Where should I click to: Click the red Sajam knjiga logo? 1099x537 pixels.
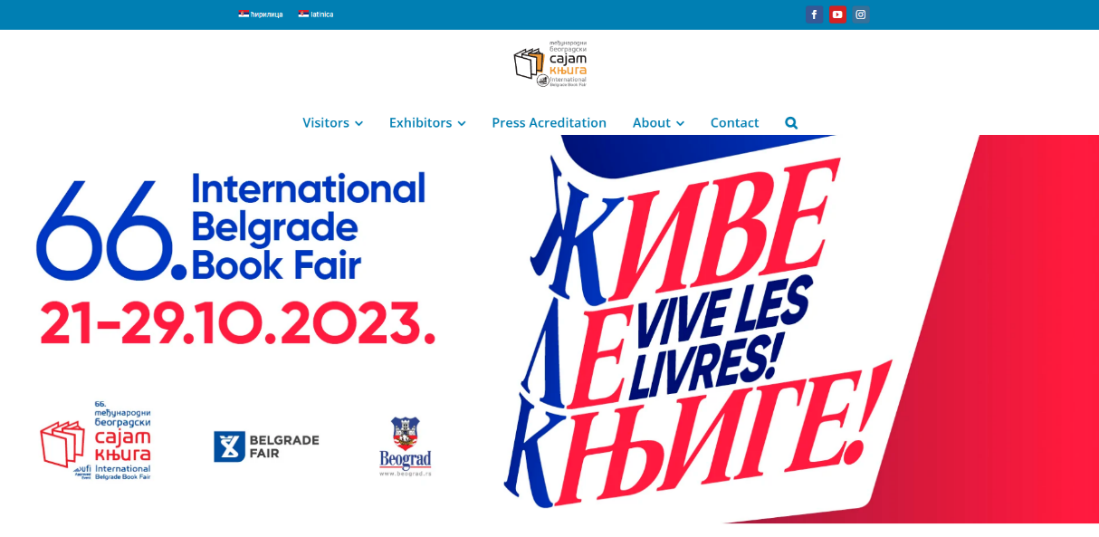95,441
